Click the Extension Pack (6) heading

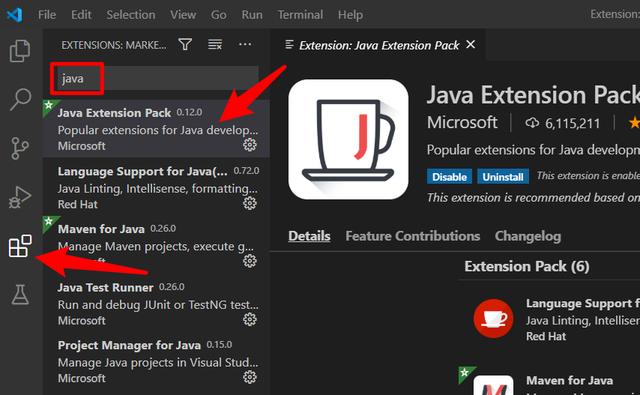point(527,266)
